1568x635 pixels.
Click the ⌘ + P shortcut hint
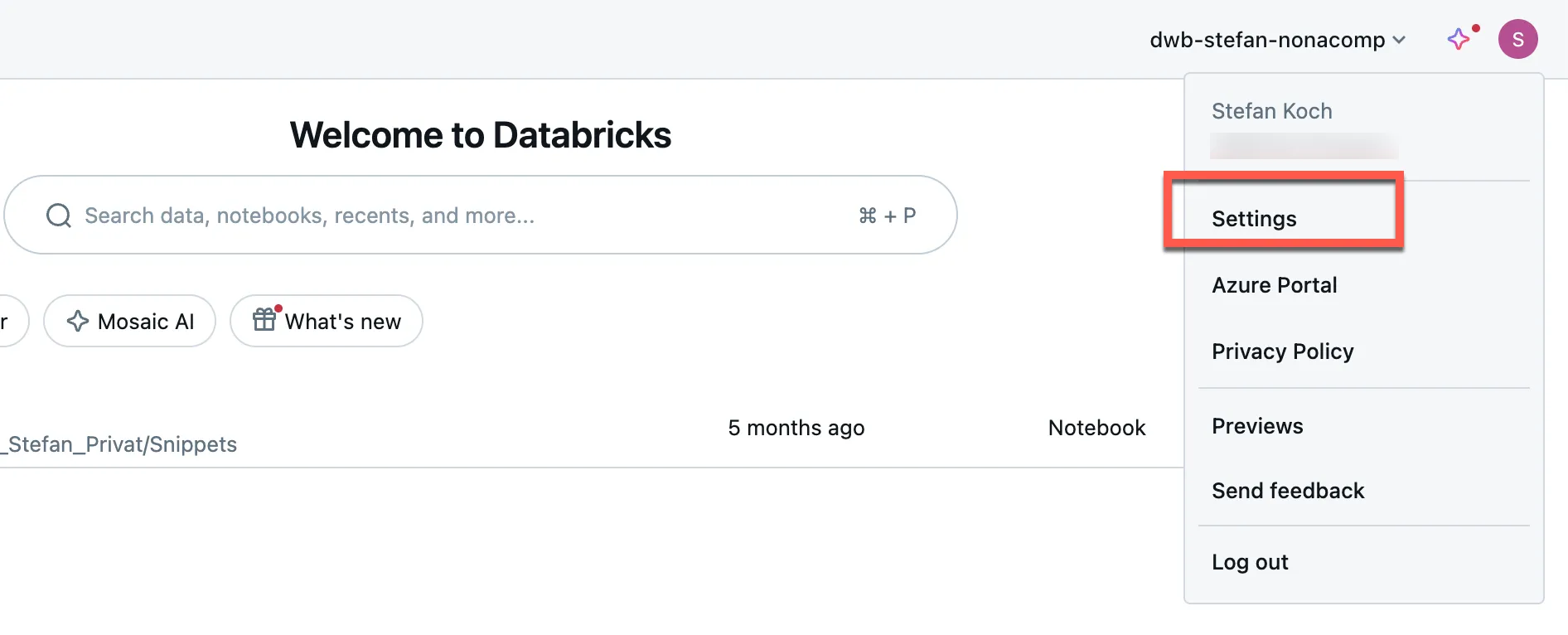[x=887, y=216]
